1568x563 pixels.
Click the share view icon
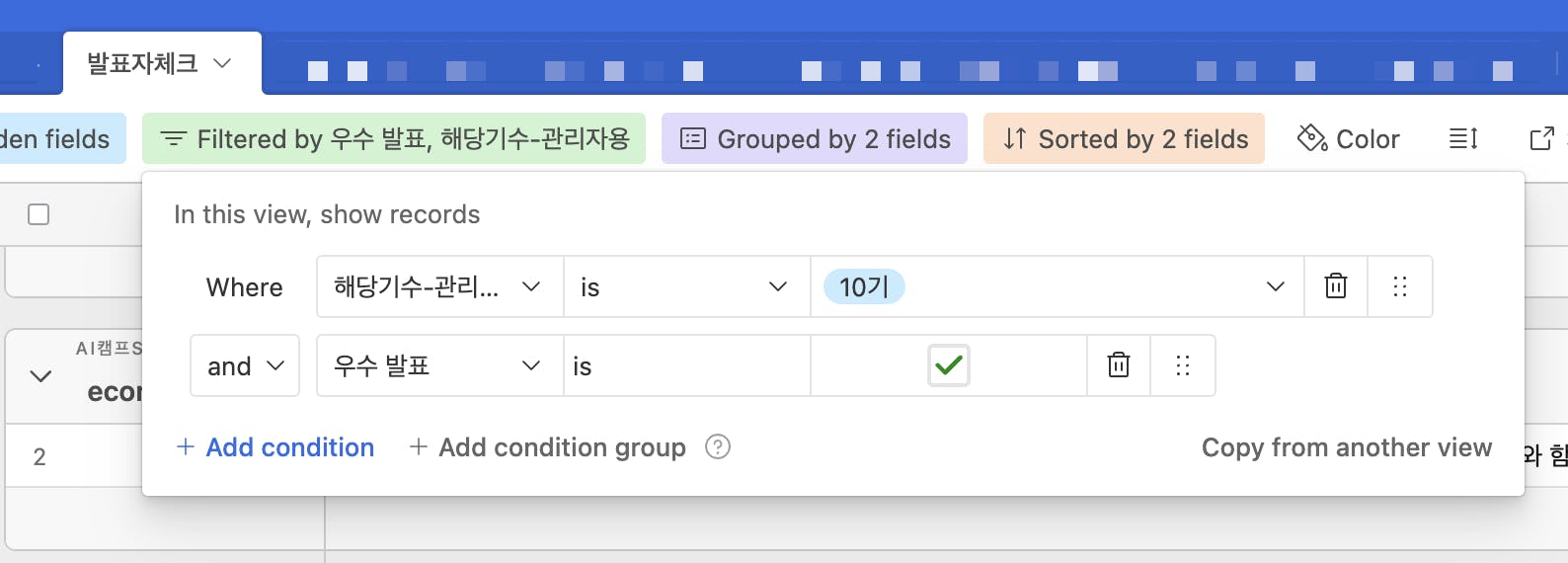pos(1541,139)
